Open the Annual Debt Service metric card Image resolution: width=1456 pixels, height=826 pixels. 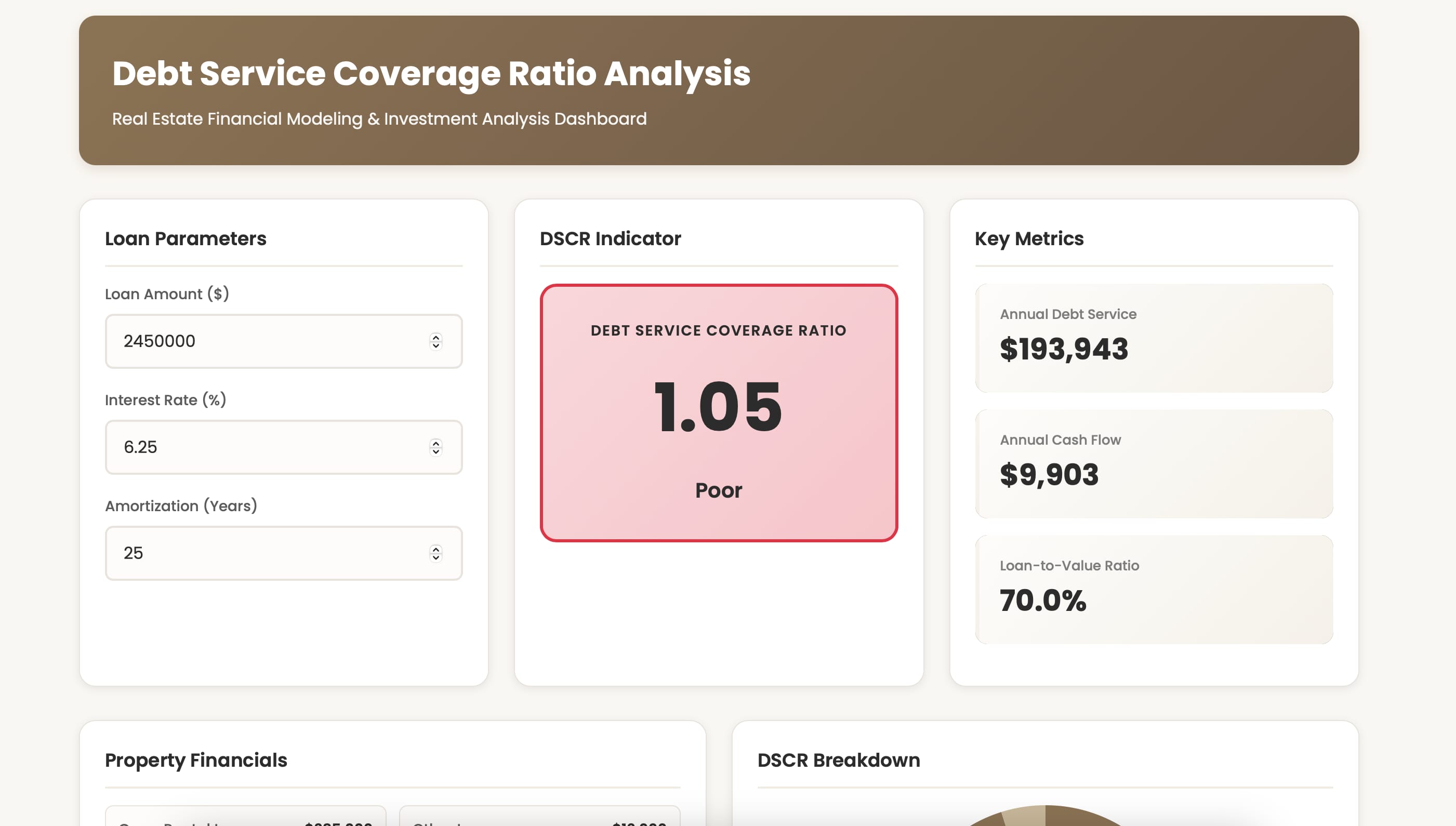(x=1154, y=338)
